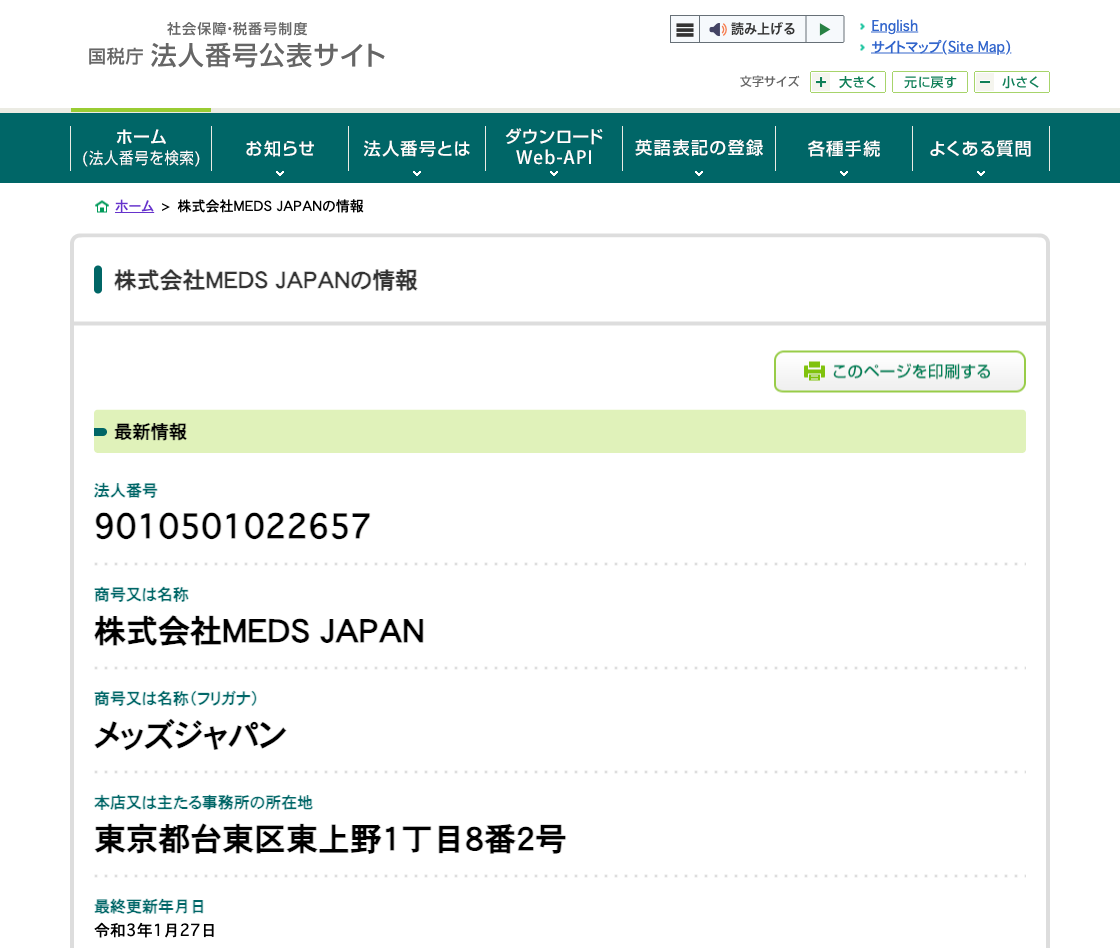Click the breadcrumb home icon

[x=102, y=206]
